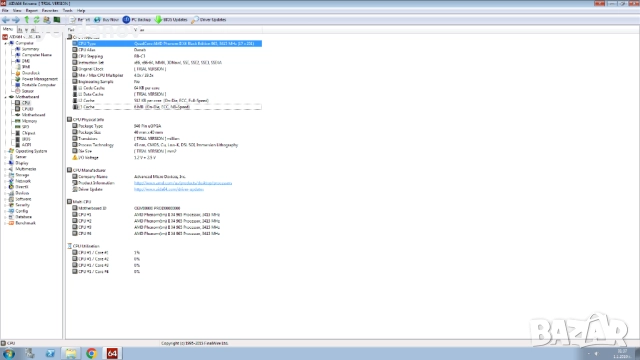Select the Package Type row

tap(167, 126)
